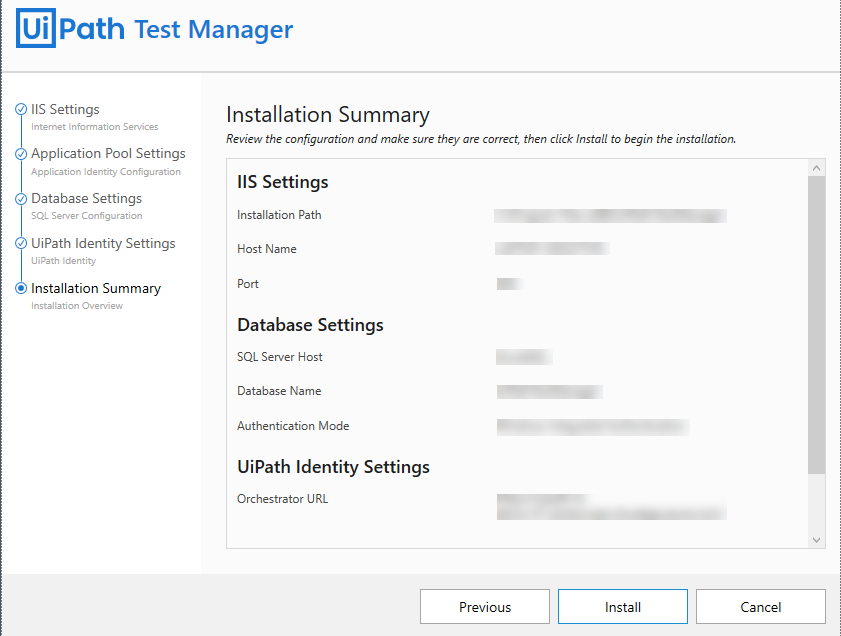Cancel the installation
Screen dimensions: 841x636
point(760,606)
